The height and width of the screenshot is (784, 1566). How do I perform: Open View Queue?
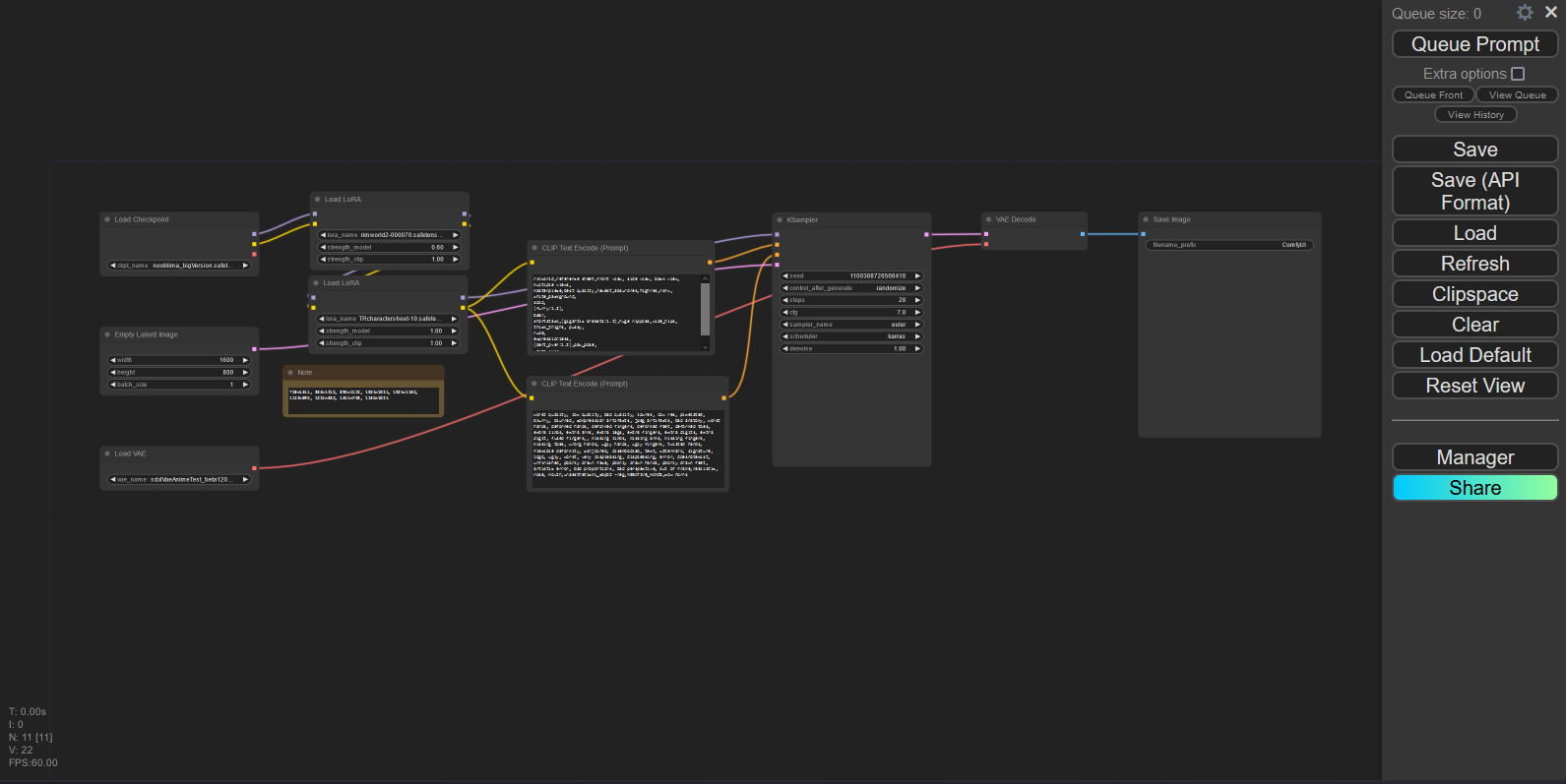[x=1517, y=95]
